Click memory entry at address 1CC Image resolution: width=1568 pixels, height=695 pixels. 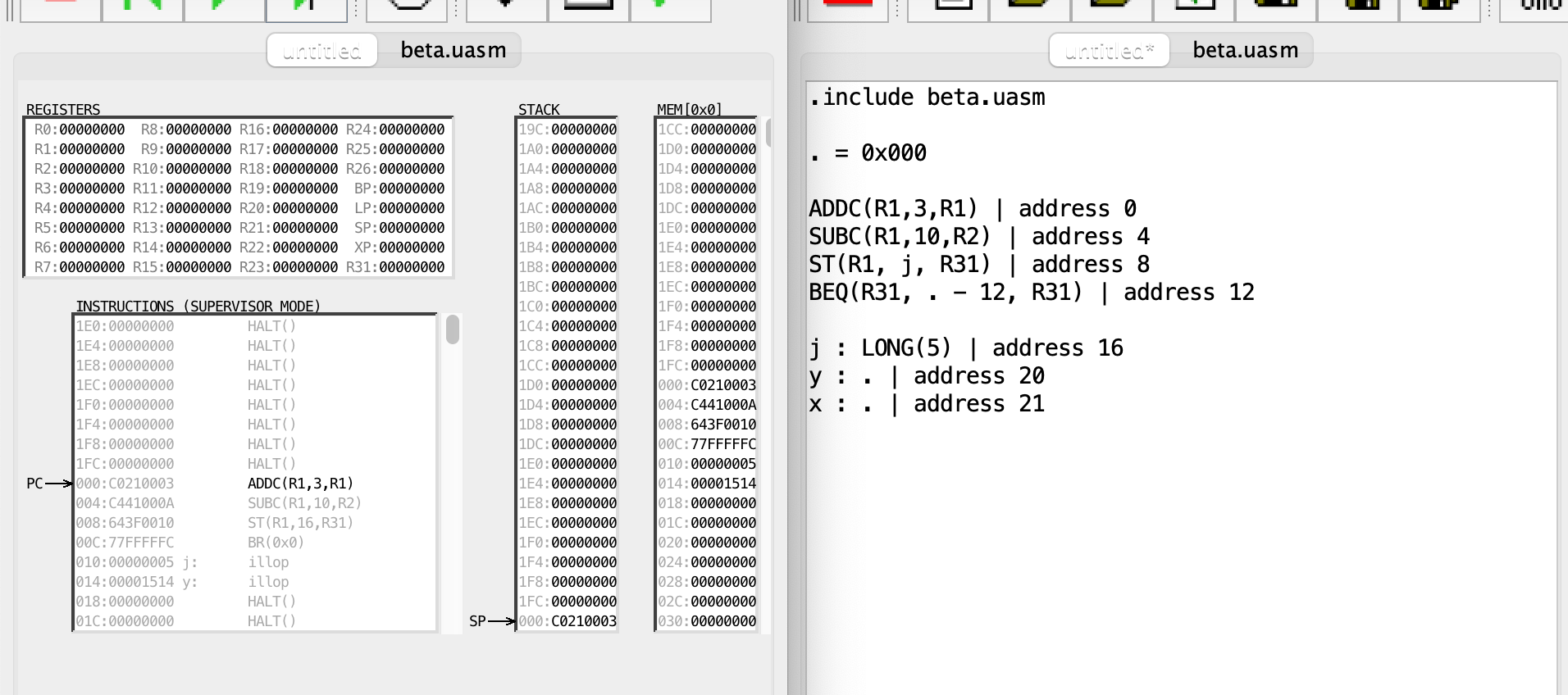click(x=707, y=129)
